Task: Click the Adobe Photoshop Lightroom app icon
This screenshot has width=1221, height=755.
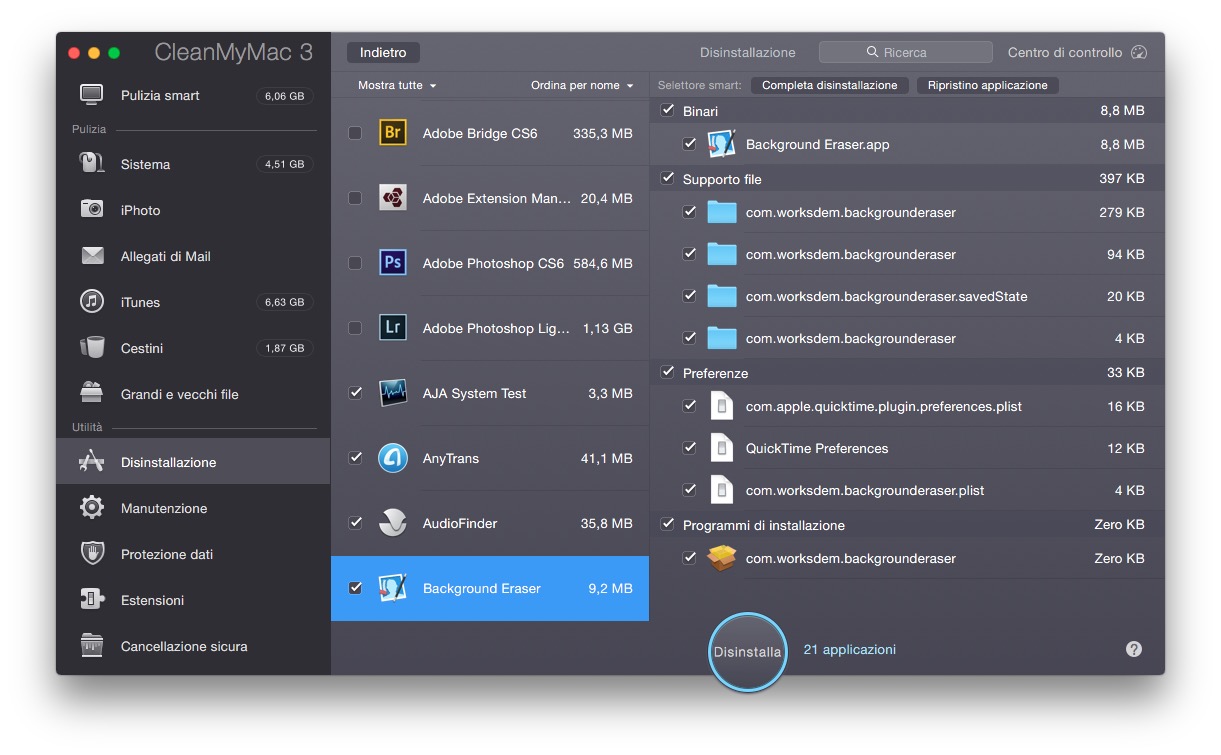Action: pyautogui.click(x=393, y=328)
